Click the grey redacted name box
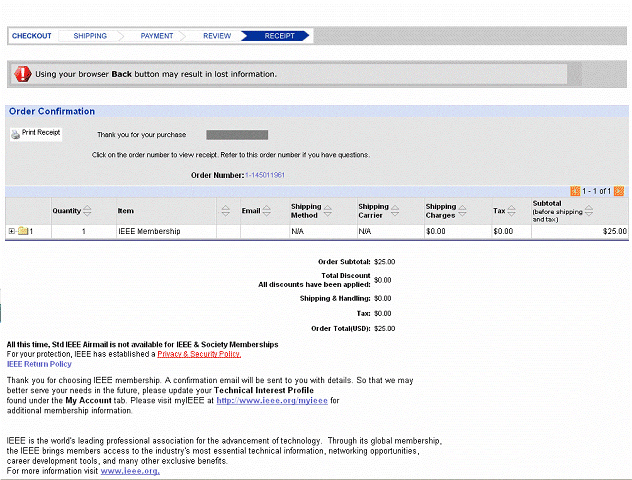Screen dimensions: 632x480 pos(237,135)
